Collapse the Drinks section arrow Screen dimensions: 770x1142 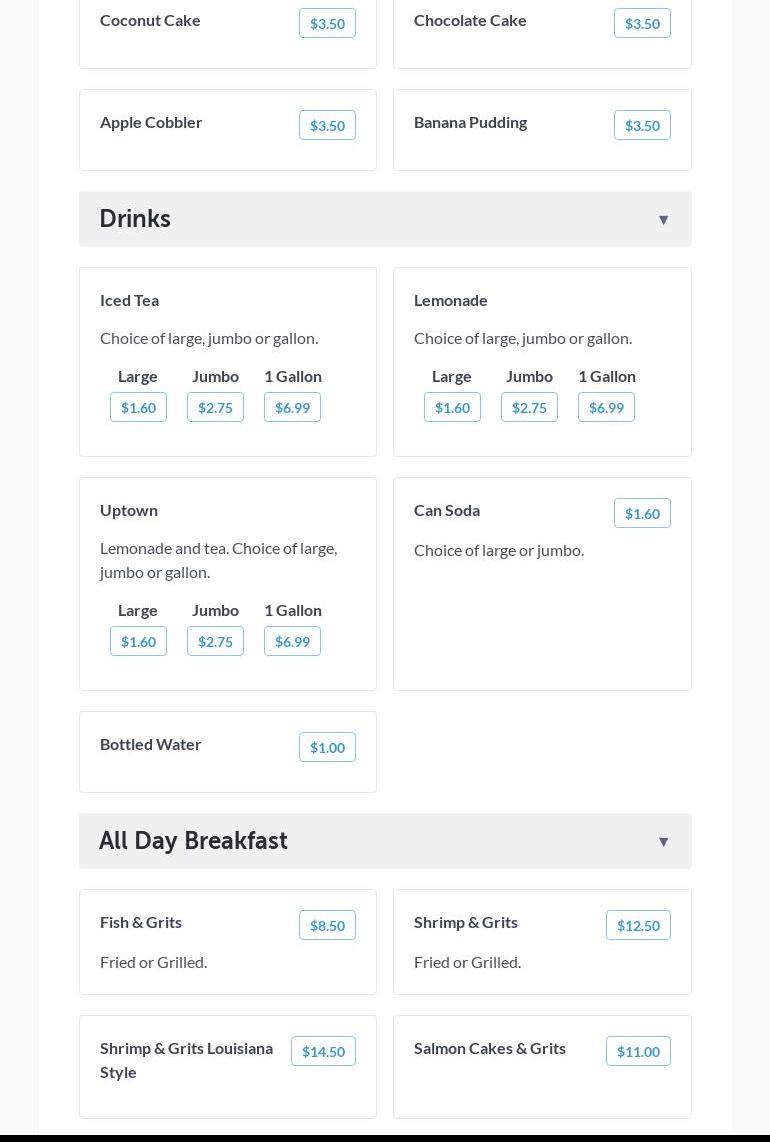[663, 220]
